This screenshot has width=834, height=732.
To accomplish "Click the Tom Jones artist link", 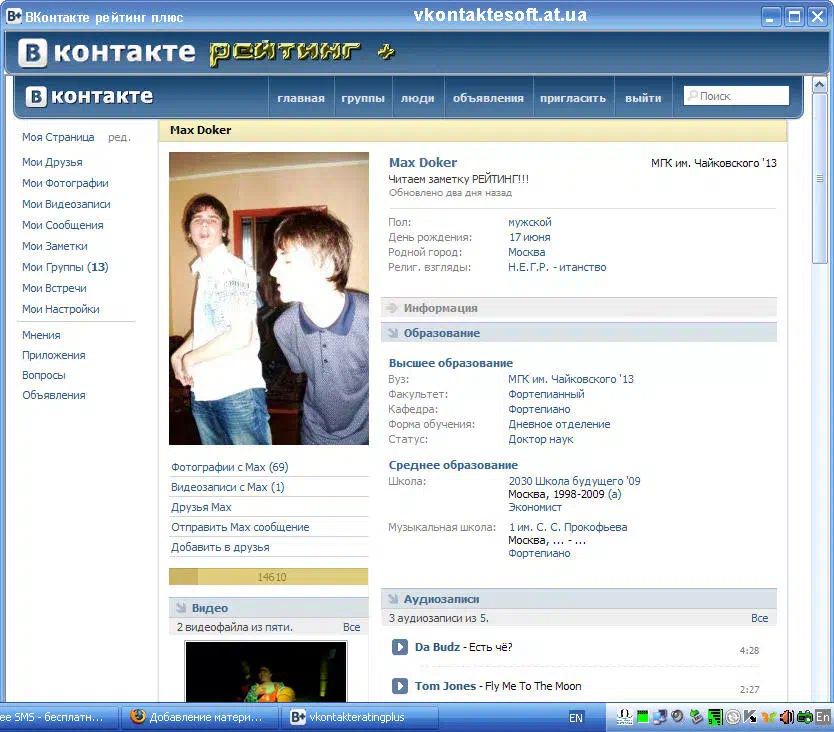I will point(445,686).
